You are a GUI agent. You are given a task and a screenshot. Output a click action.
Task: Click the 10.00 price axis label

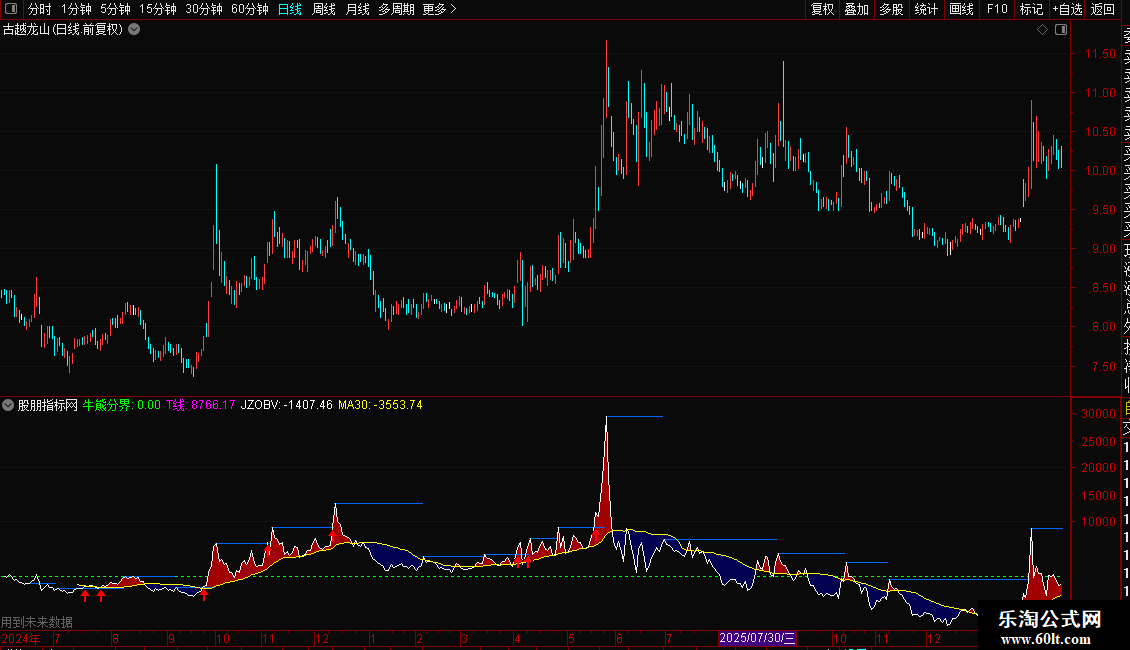point(1100,171)
